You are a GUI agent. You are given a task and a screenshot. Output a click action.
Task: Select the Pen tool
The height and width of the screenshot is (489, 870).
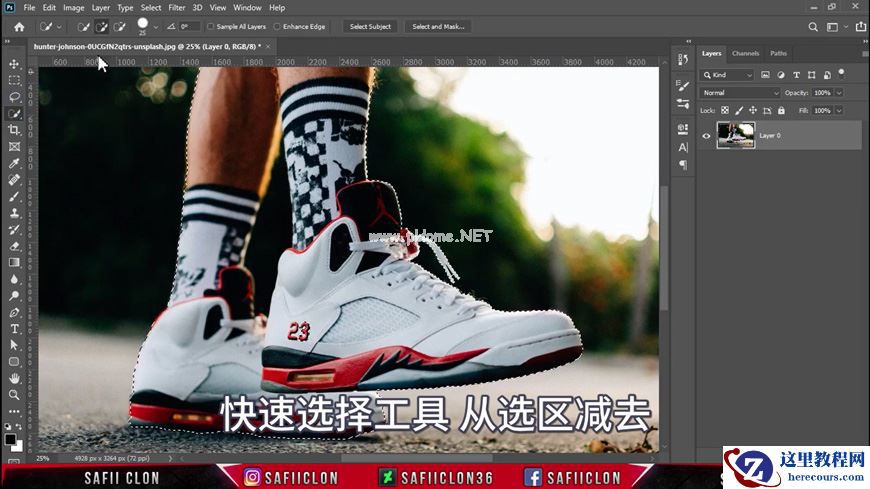click(x=14, y=312)
